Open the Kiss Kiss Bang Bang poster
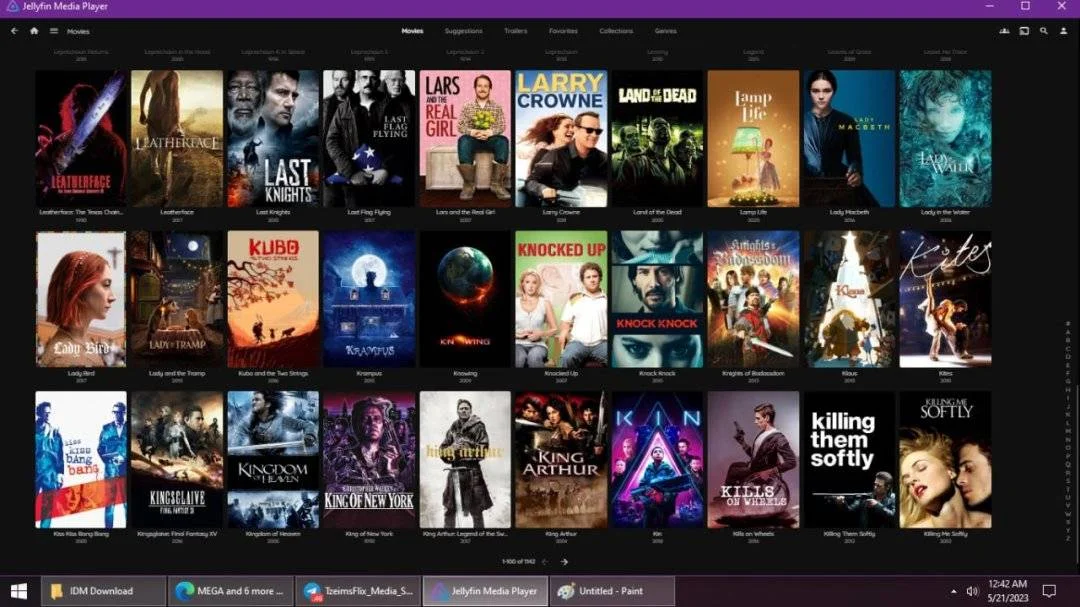Screen dimensions: 1080x607 (x=81, y=460)
